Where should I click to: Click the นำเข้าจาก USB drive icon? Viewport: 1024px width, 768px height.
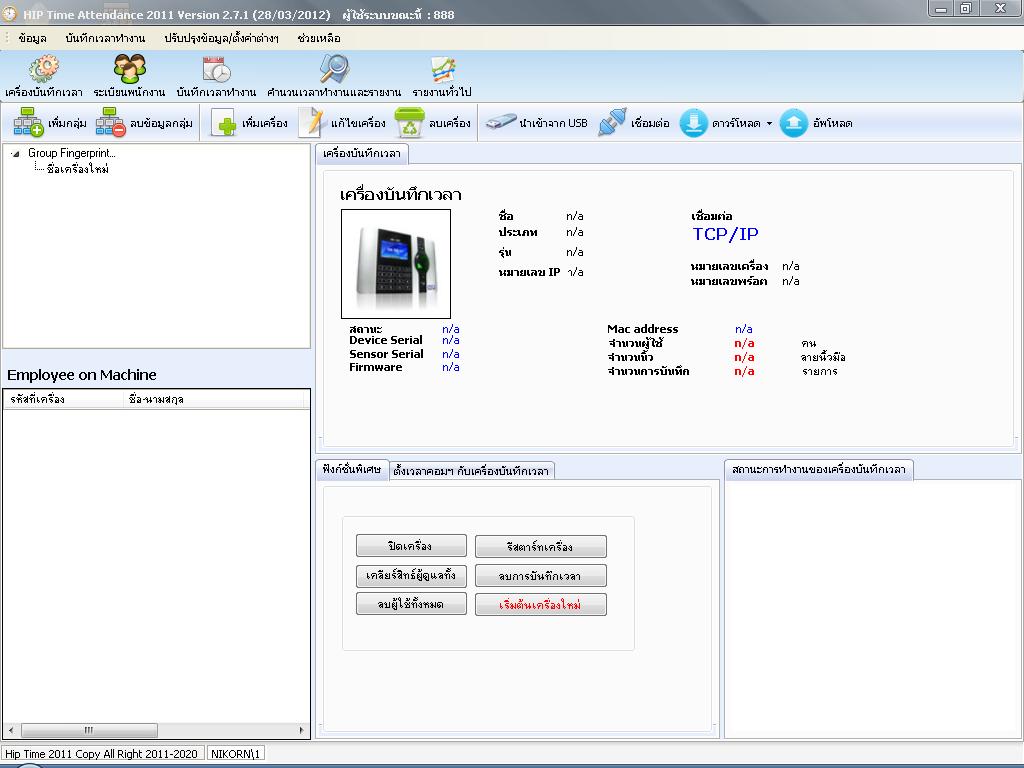click(x=501, y=122)
